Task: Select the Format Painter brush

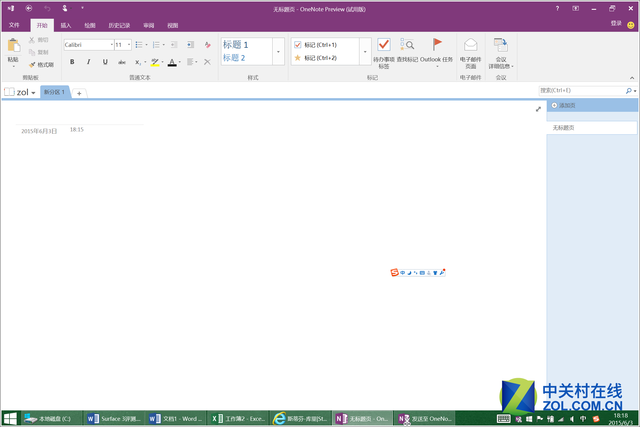Action: pyautogui.click(x=32, y=64)
